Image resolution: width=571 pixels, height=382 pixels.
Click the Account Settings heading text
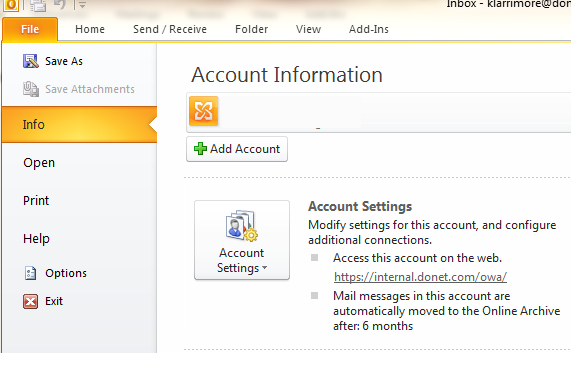(360, 206)
